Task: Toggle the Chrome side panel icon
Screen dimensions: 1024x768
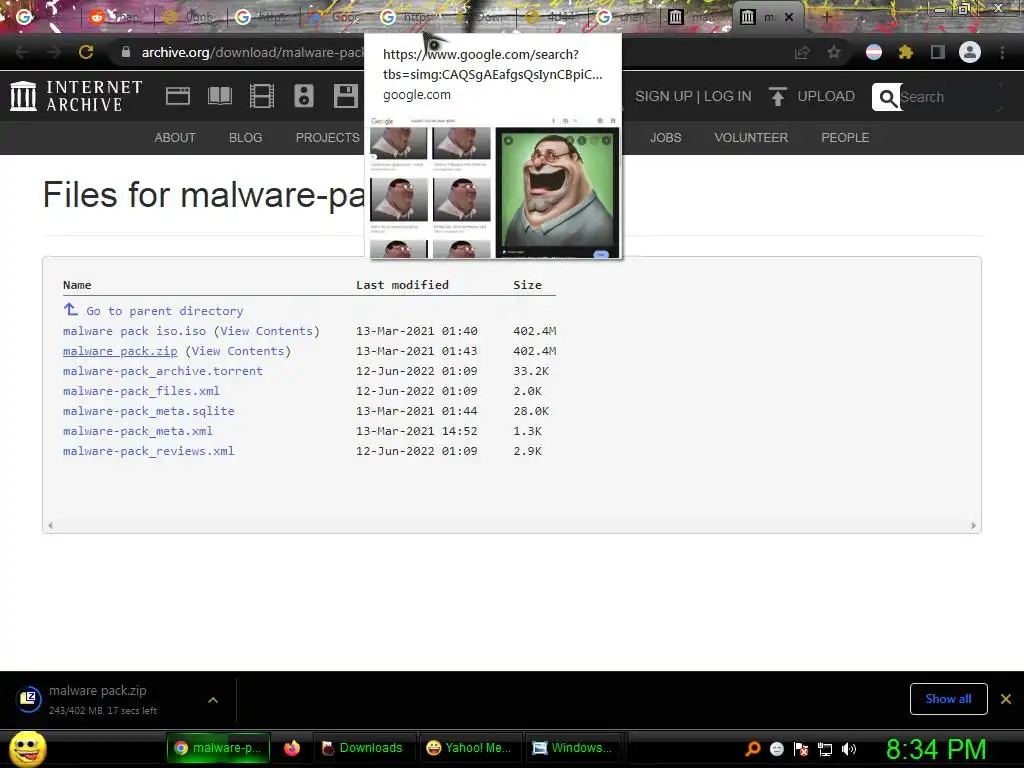Action: [938, 52]
